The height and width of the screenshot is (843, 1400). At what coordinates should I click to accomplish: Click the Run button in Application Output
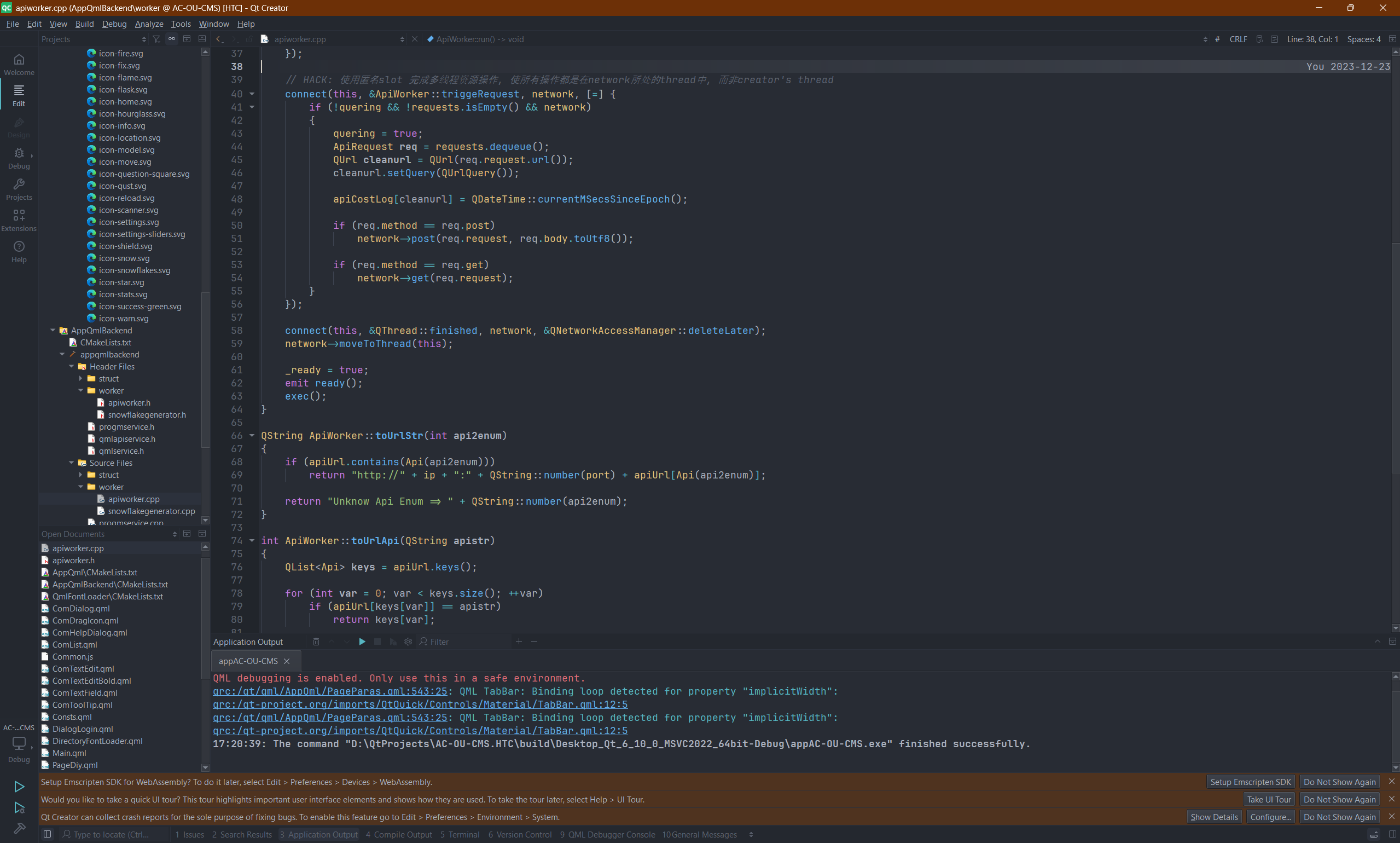pyautogui.click(x=362, y=642)
